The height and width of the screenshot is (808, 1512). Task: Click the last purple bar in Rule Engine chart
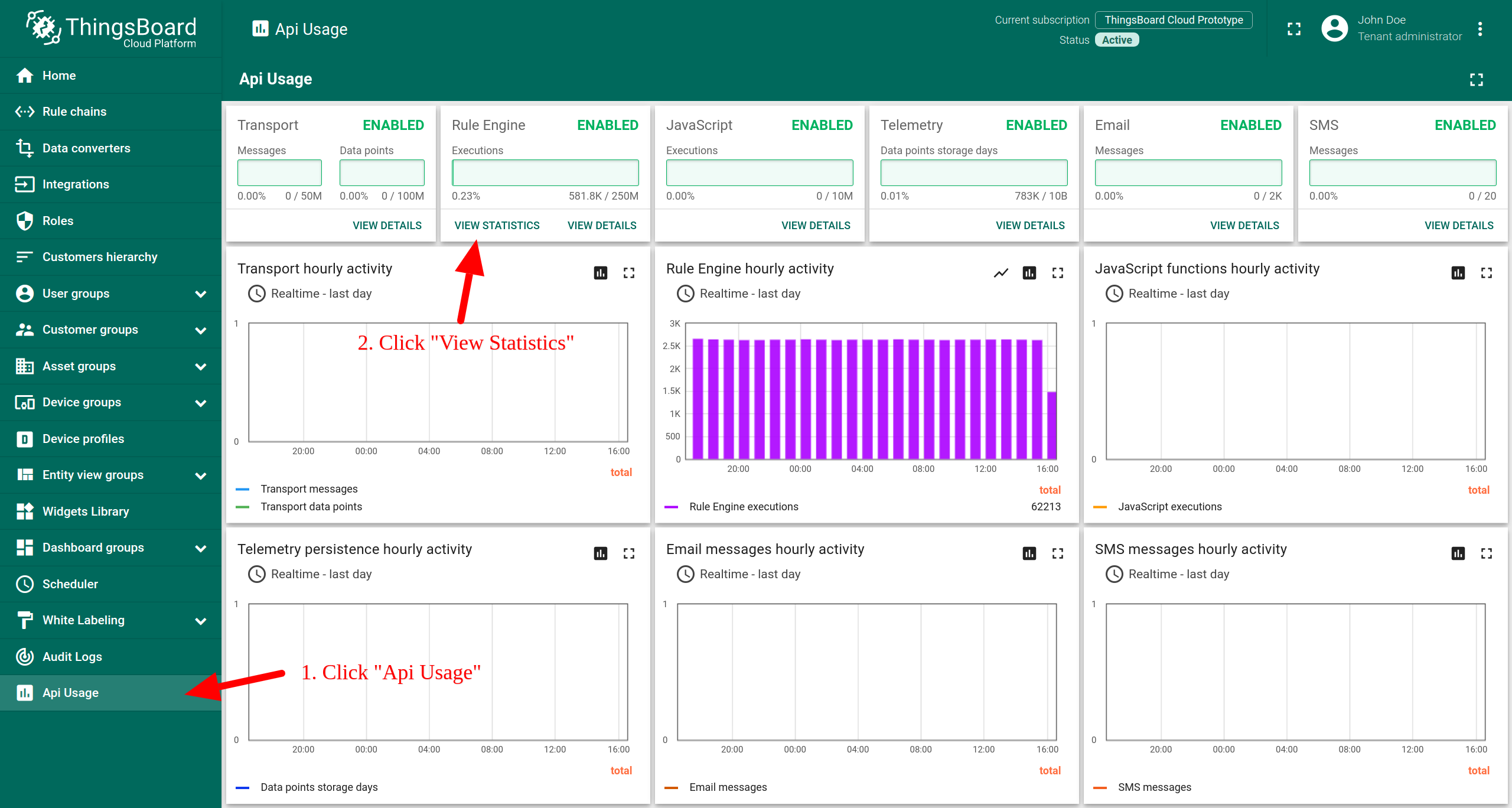point(1052,425)
